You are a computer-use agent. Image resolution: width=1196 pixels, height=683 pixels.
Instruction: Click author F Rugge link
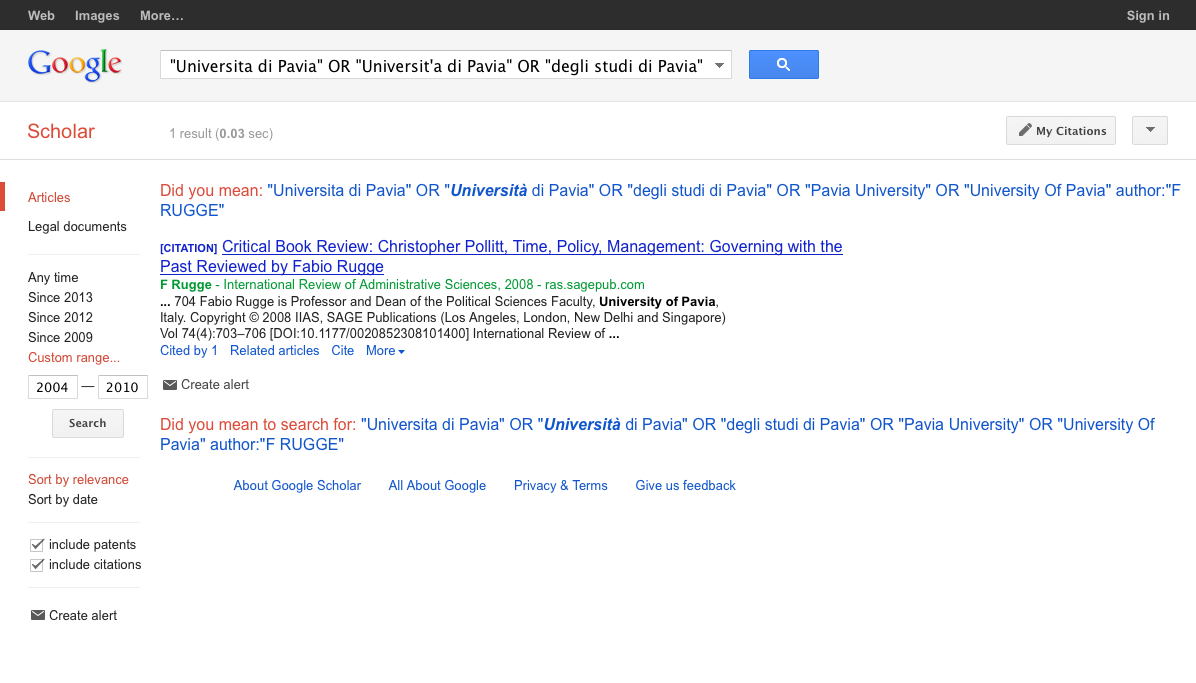click(185, 285)
